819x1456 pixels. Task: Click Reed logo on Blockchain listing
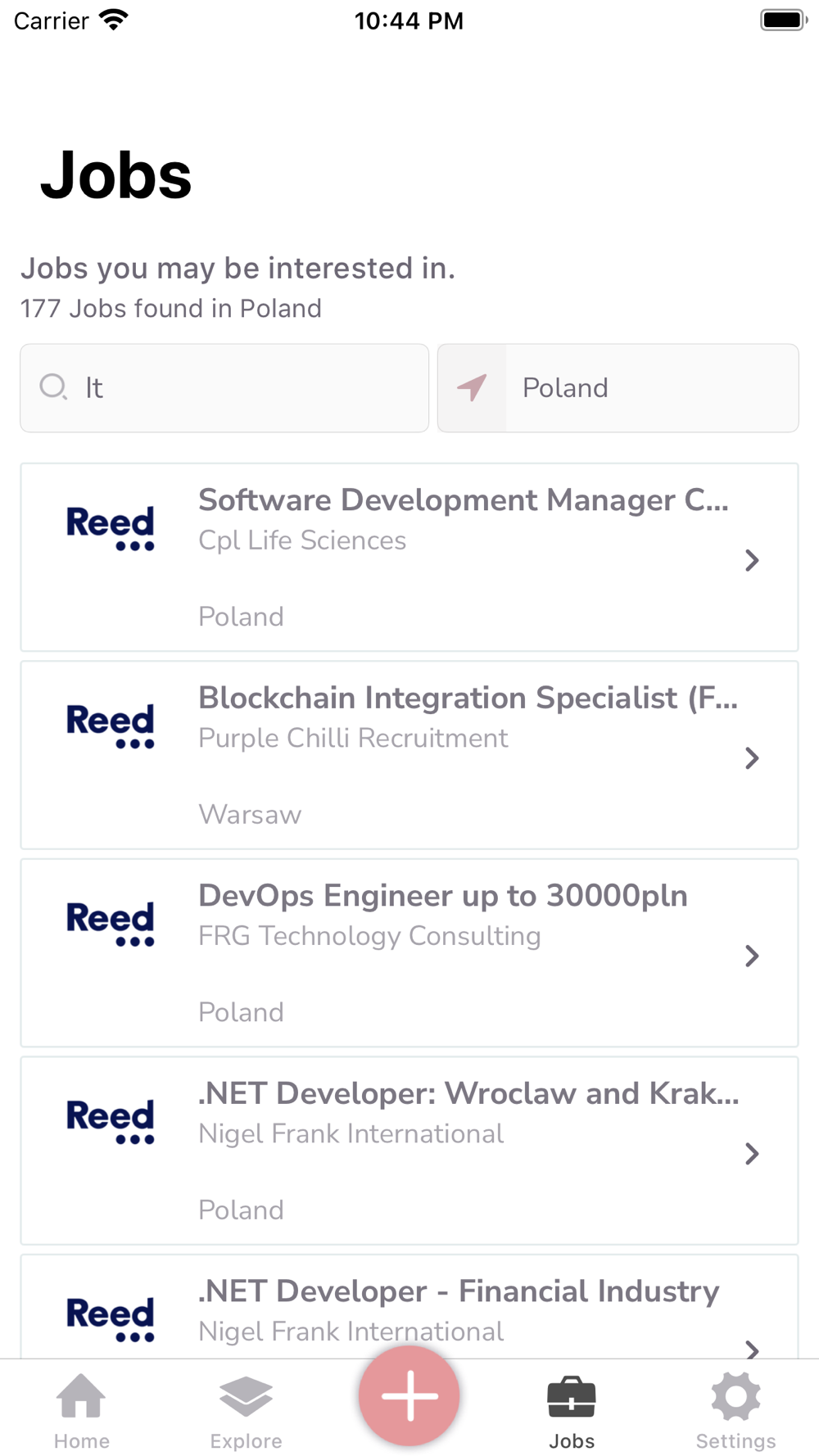click(x=111, y=726)
